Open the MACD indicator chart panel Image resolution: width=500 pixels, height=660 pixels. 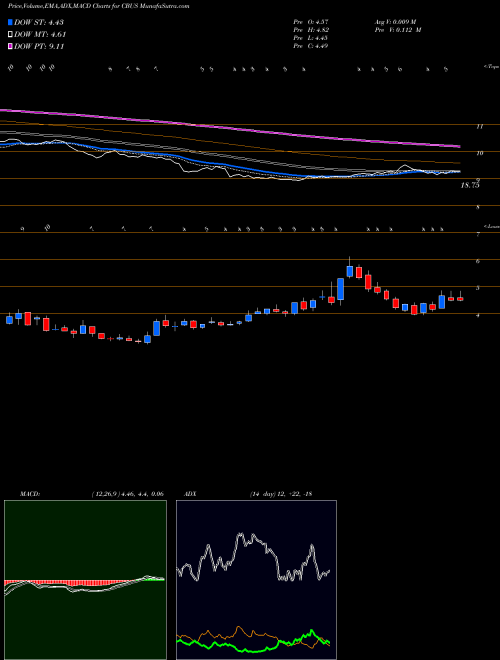tap(85, 580)
